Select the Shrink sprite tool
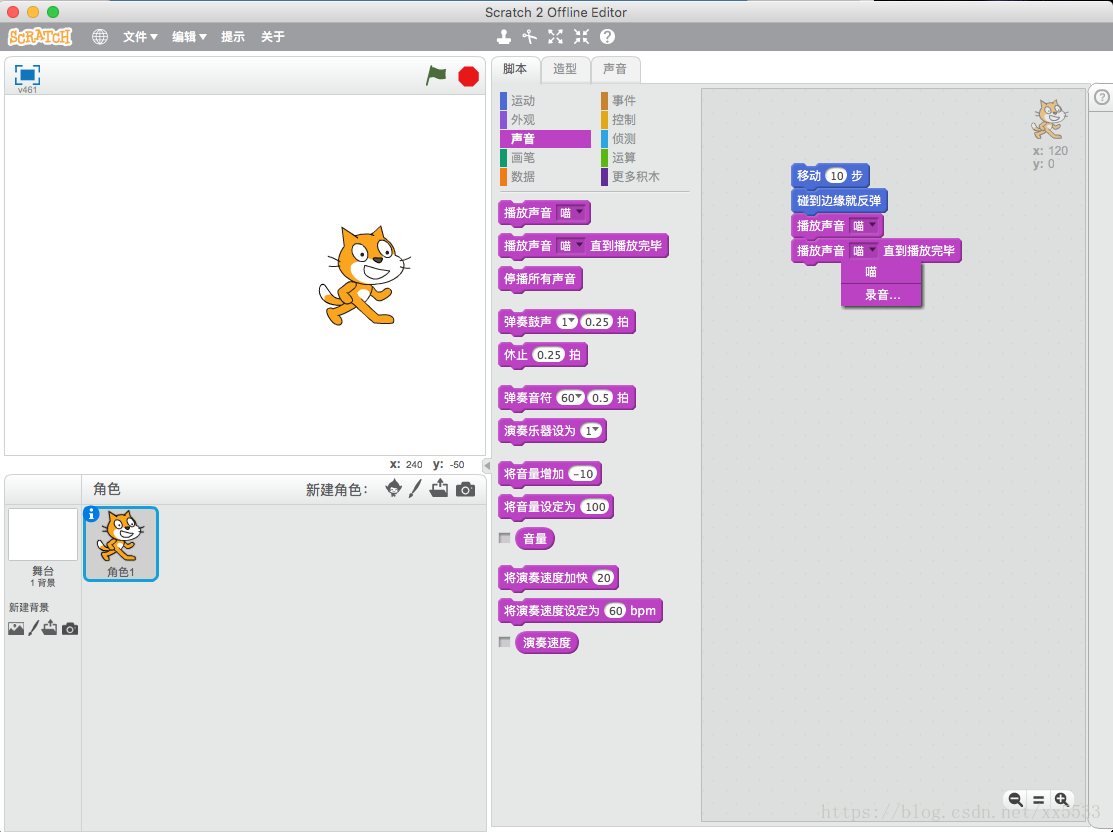 [581, 37]
